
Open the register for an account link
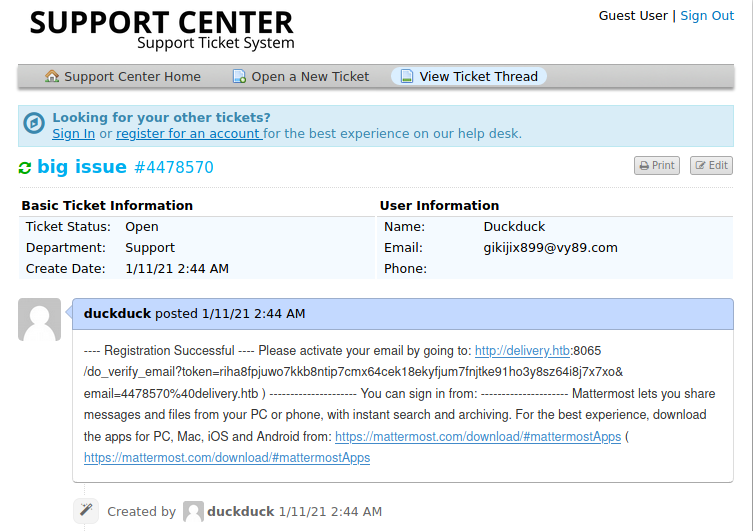(x=188, y=134)
